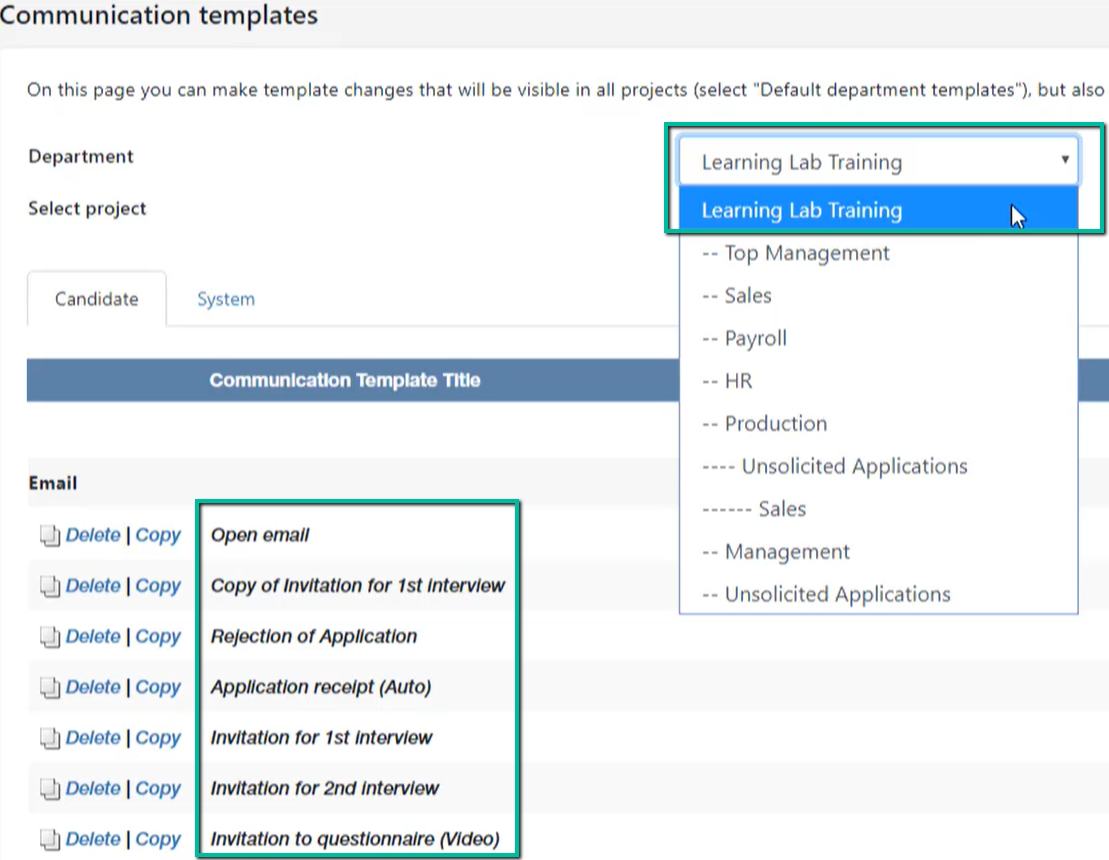Open the Invitation for 1st interview template
The width and height of the screenshot is (1109, 860).
pos(321,738)
